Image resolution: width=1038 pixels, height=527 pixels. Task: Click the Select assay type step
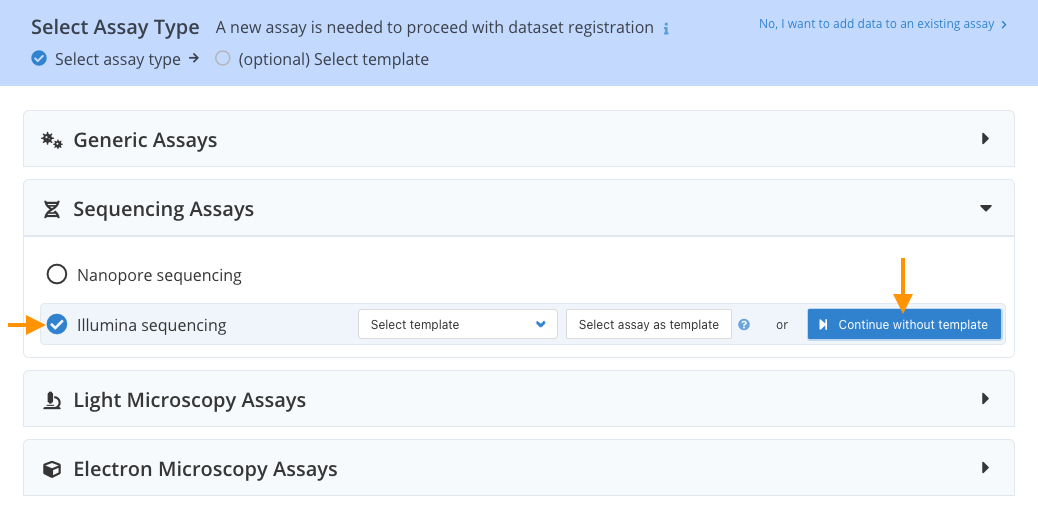tap(106, 59)
